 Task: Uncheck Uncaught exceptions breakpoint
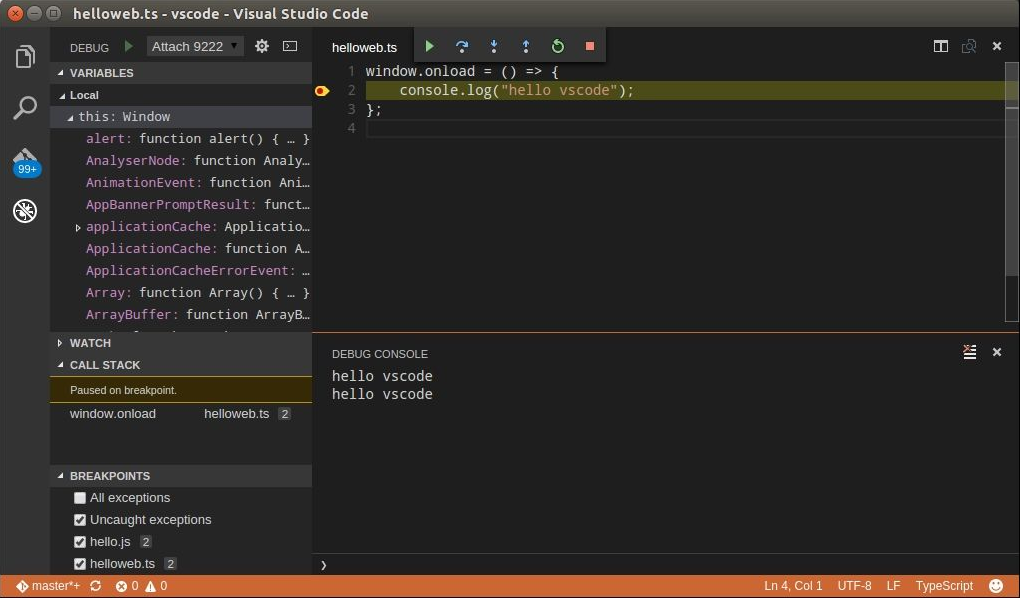pos(79,520)
